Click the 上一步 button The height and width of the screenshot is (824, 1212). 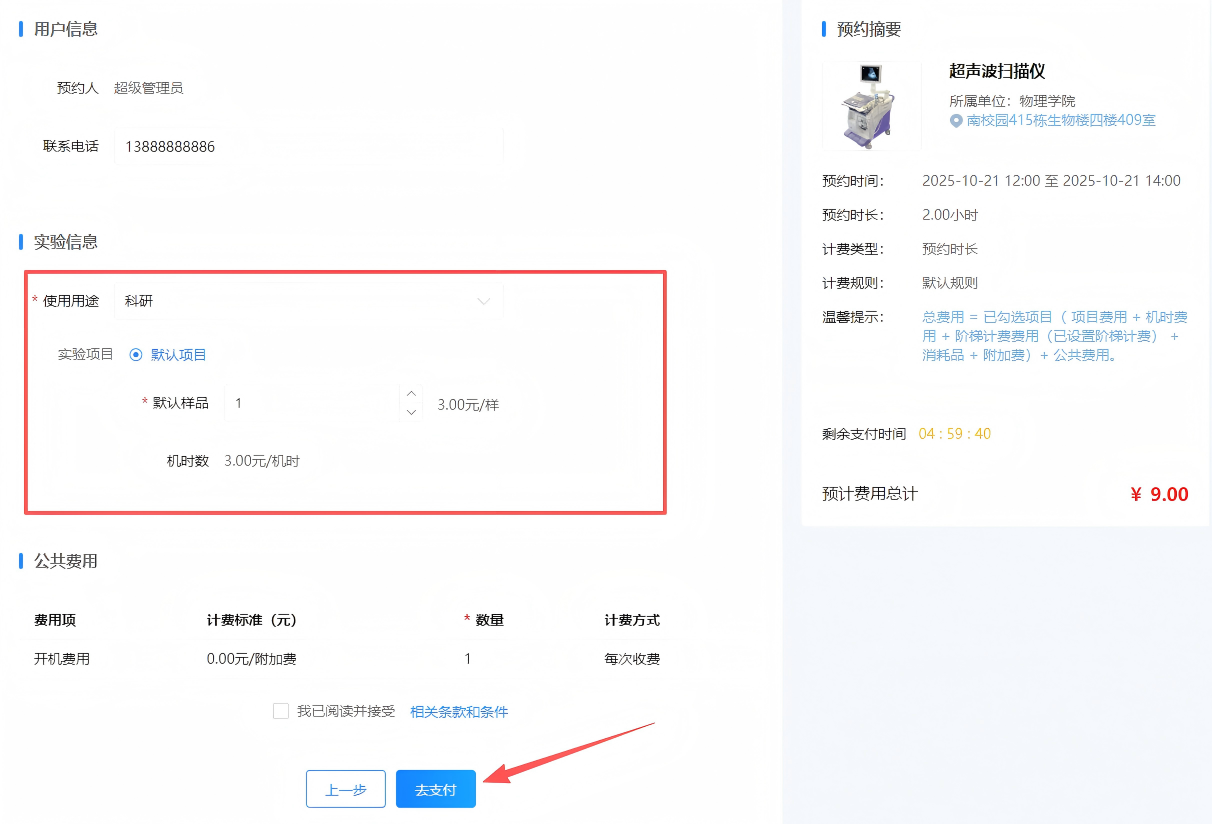point(346,789)
